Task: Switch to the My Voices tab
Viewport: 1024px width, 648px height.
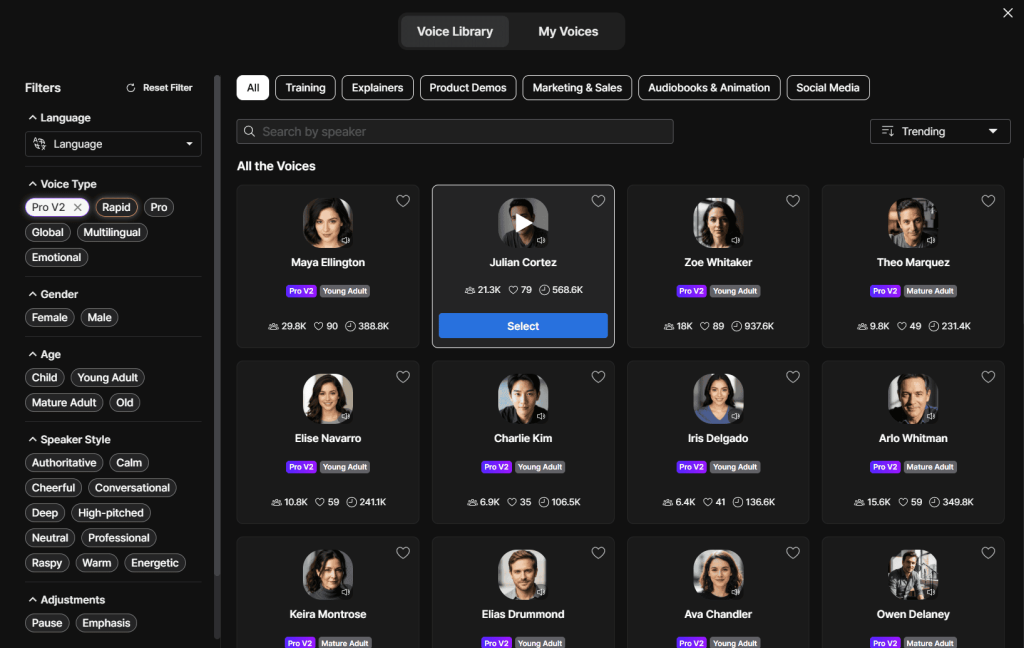Action: pos(568,31)
